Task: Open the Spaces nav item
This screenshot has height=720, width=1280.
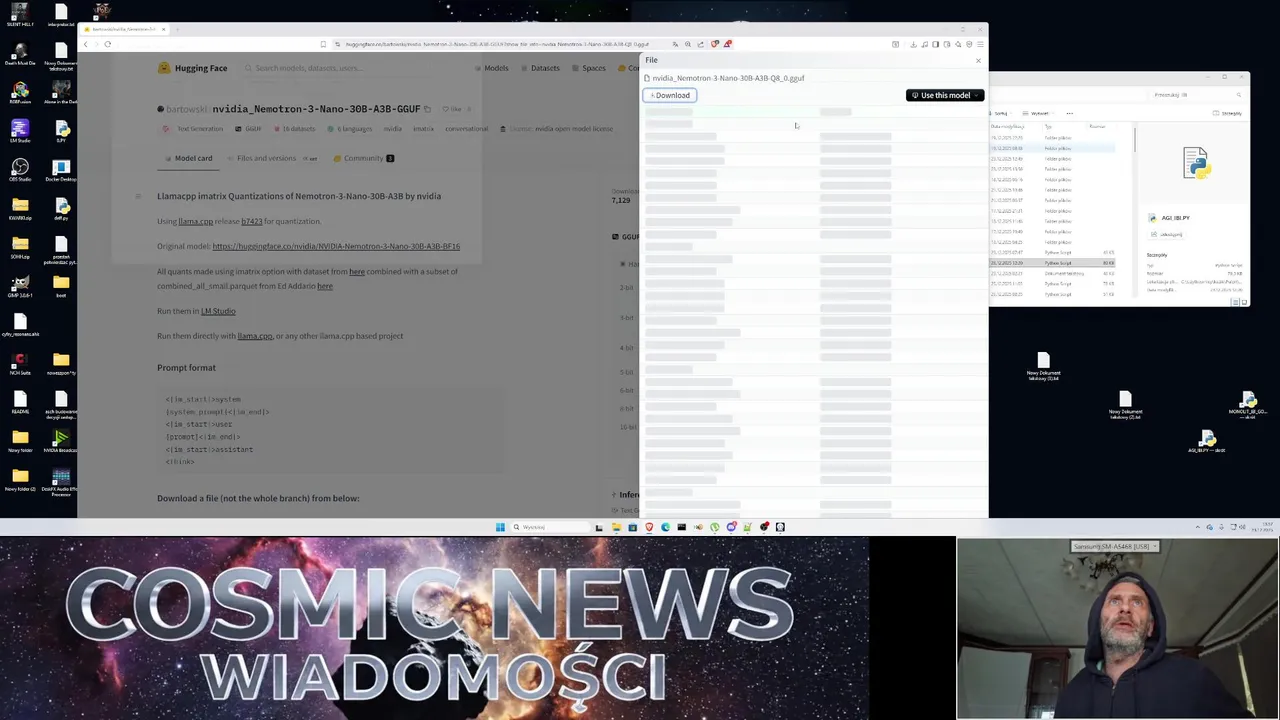Action: point(588,68)
